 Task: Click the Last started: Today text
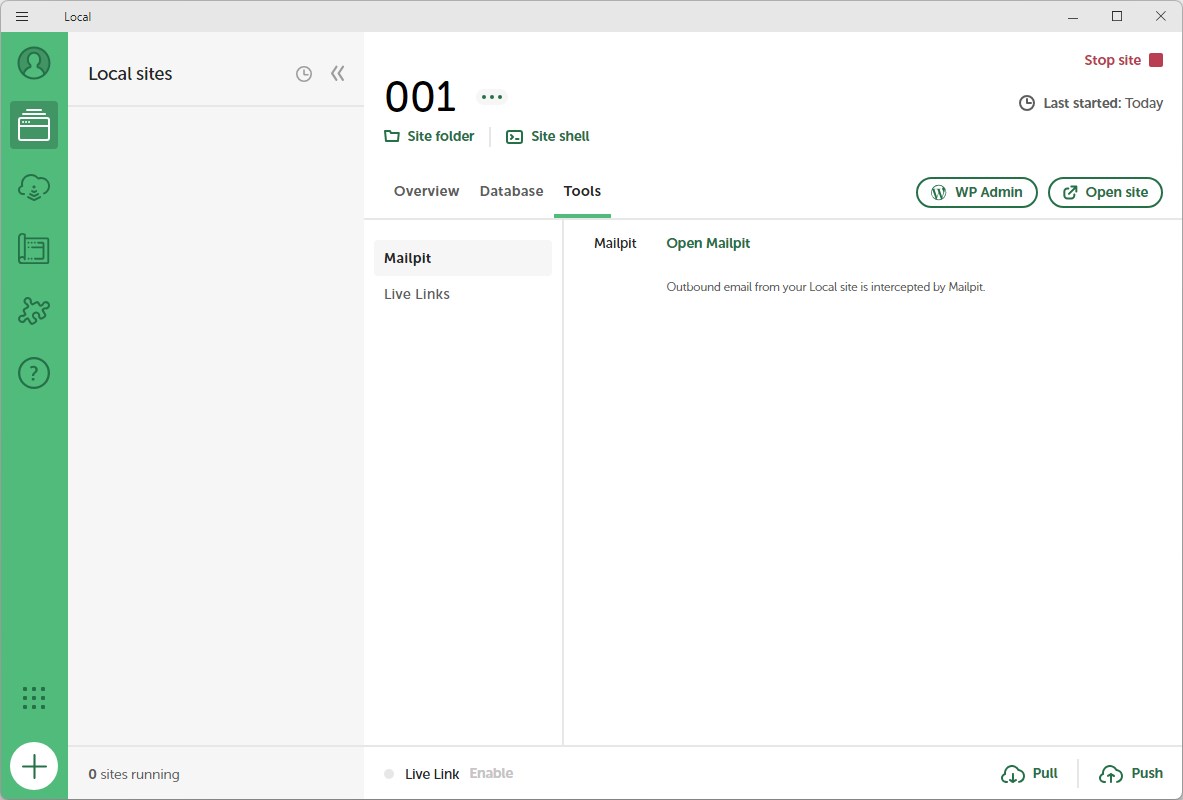click(1091, 103)
